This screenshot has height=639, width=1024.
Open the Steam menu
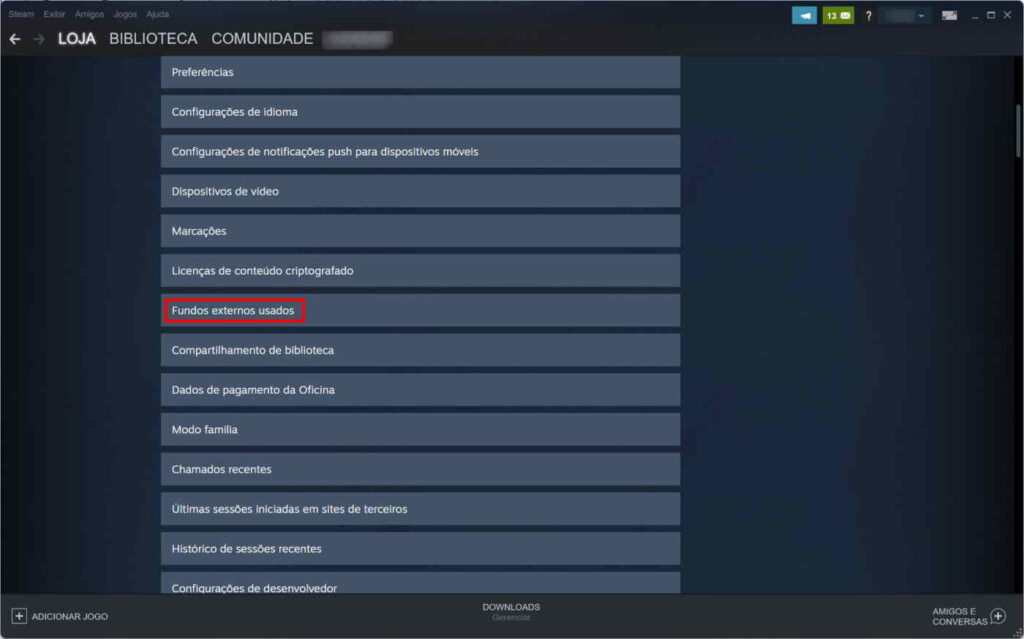pyautogui.click(x=20, y=14)
